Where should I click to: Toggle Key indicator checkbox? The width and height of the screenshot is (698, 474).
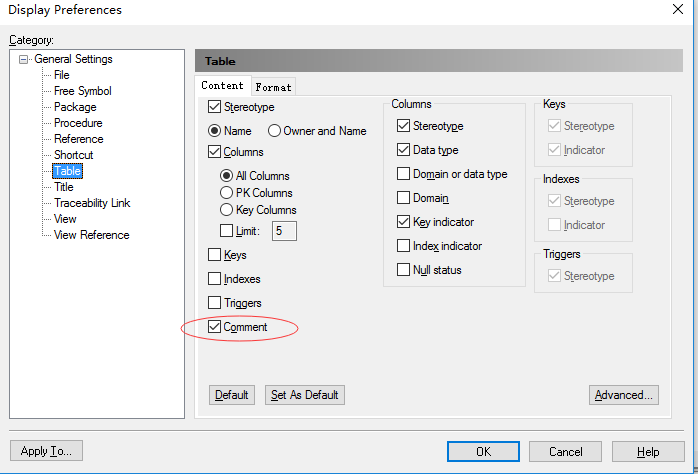[x=403, y=222]
